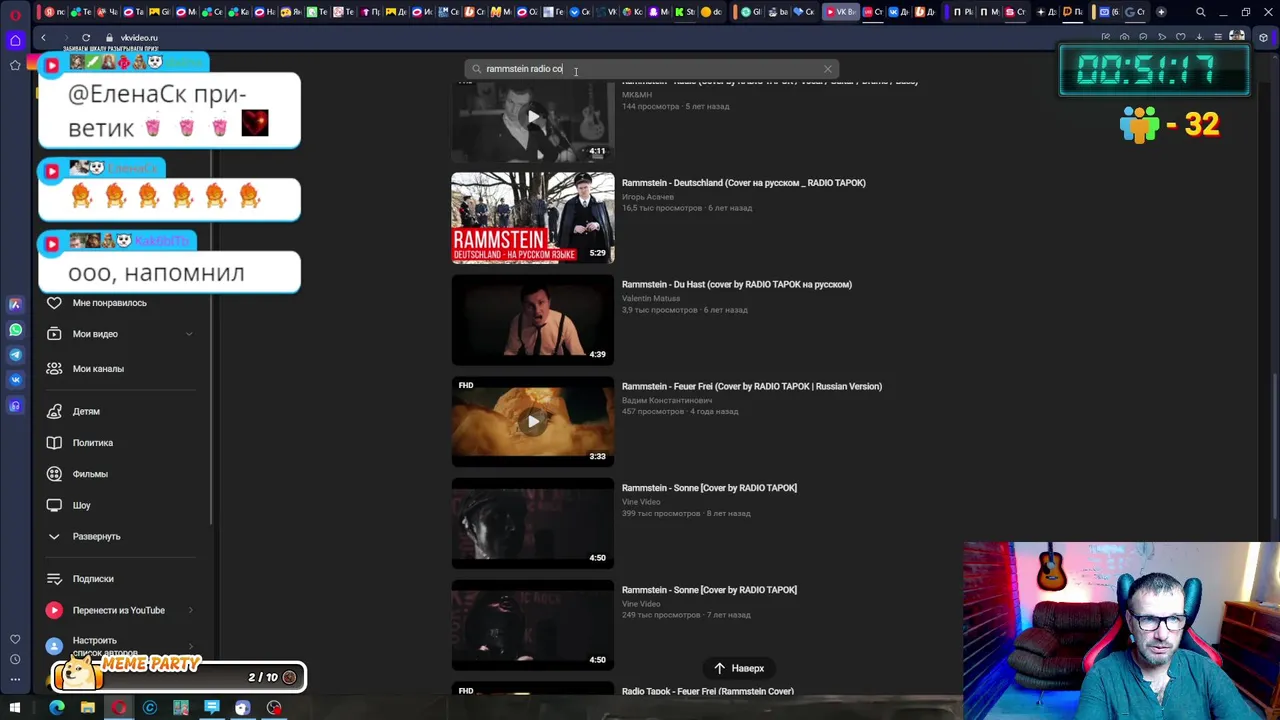Open WhatsApp in the Opera sidebar
Screen dimensions: 1280x720
point(15,329)
